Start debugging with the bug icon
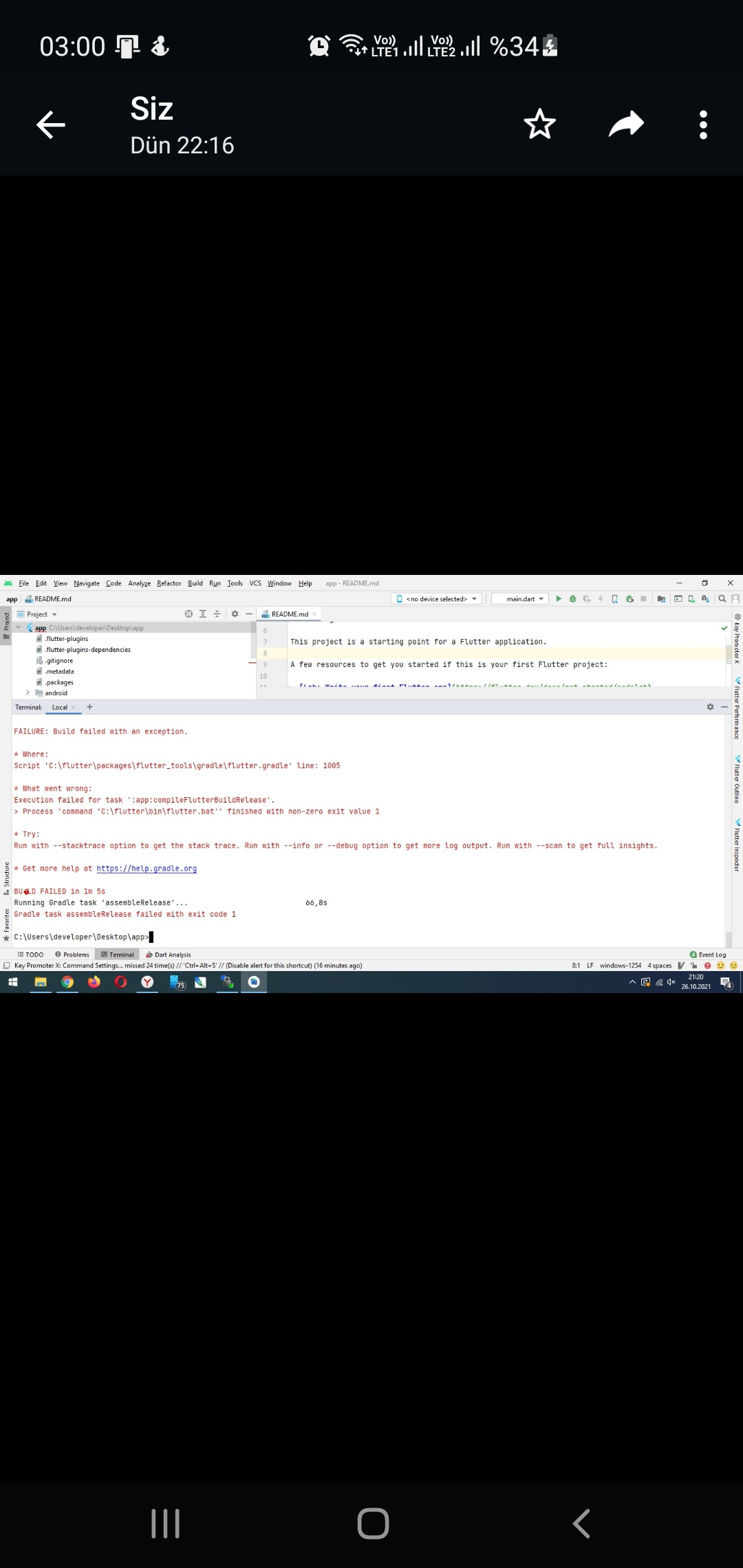This screenshot has width=743, height=1568. point(572,599)
